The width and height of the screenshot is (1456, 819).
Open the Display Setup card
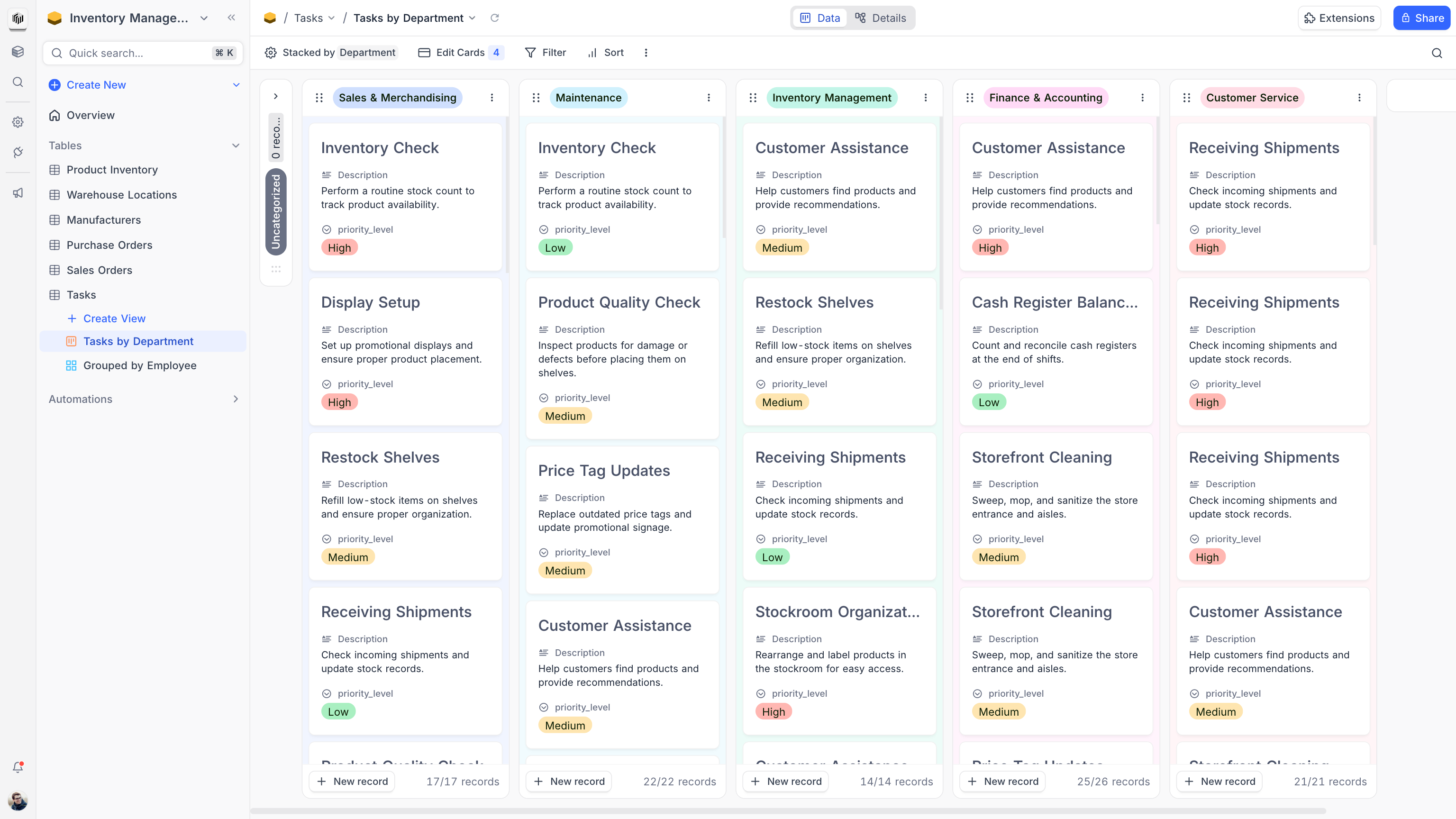(405, 352)
